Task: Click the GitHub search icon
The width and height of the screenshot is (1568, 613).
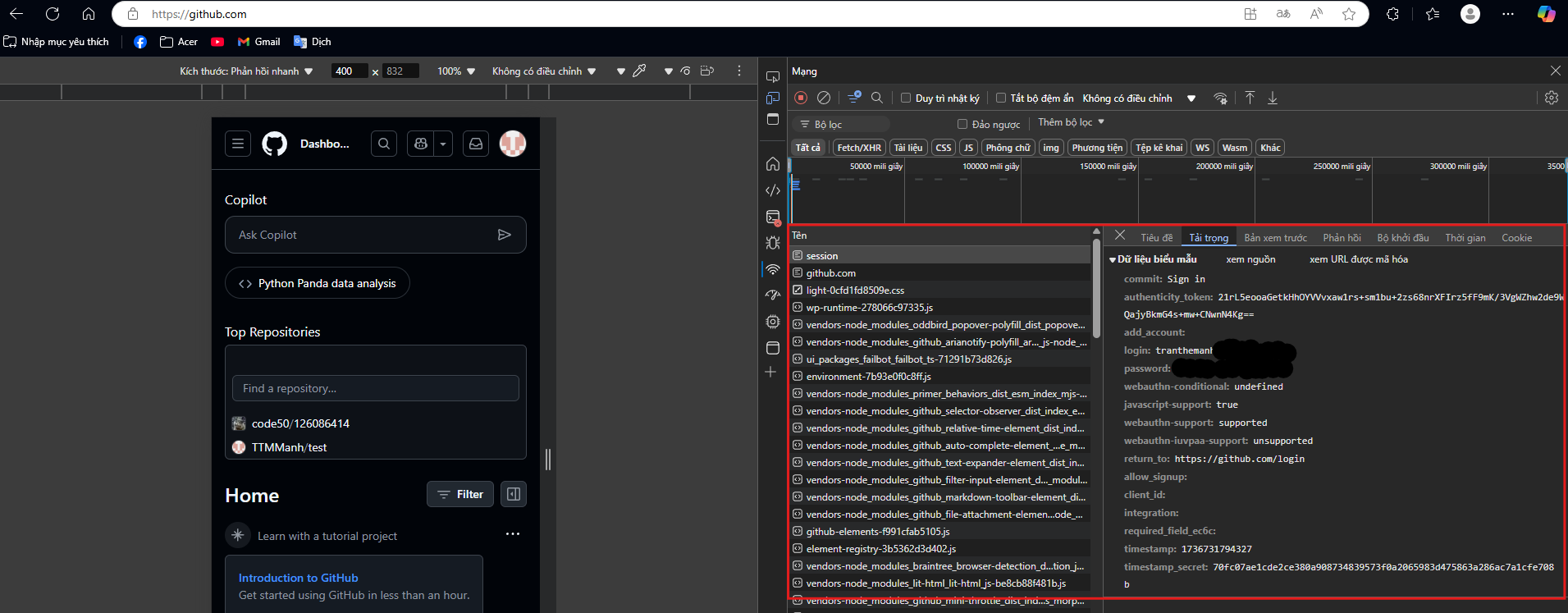Action: tap(383, 144)
